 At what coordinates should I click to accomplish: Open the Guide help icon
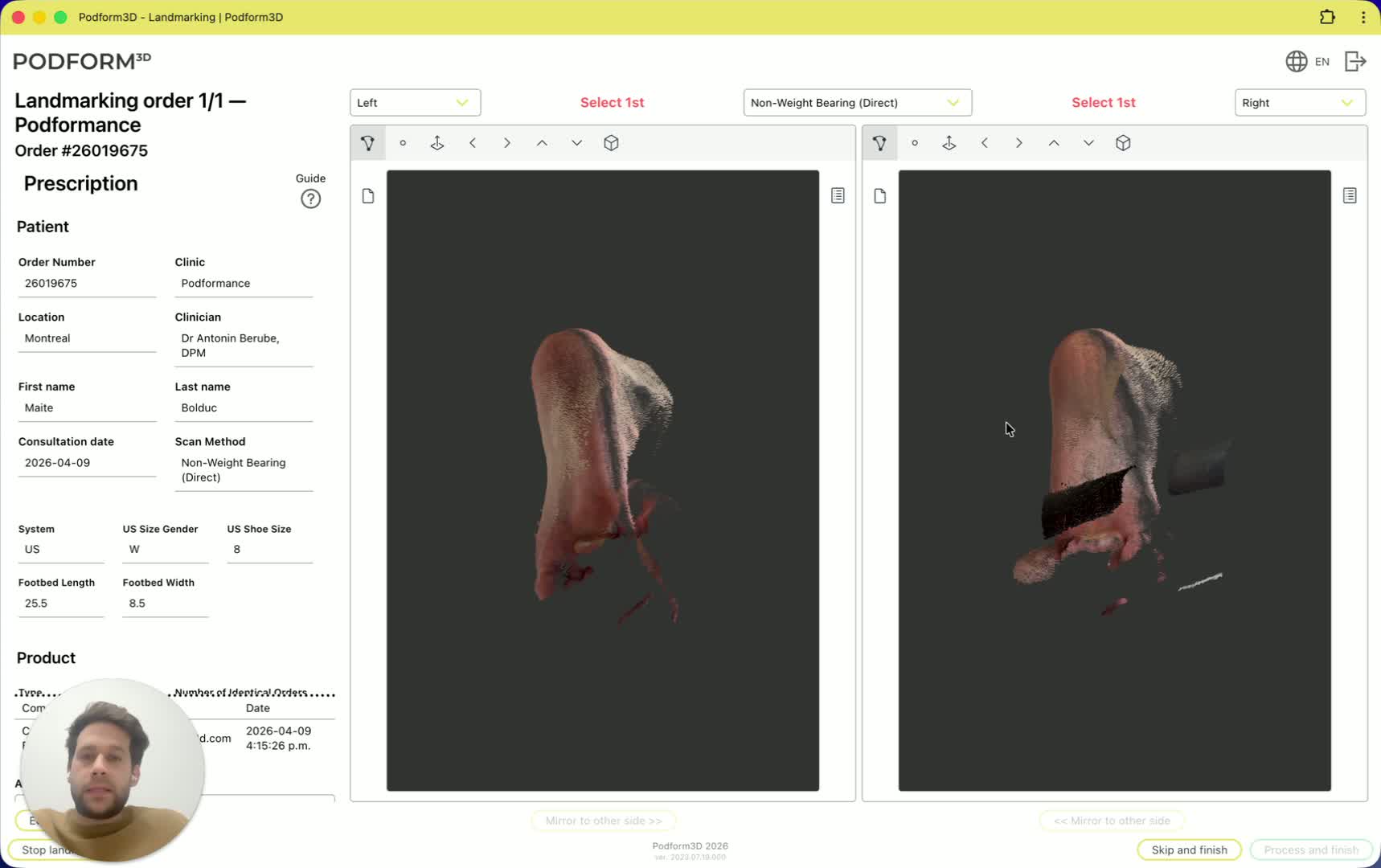pos(310,199)
